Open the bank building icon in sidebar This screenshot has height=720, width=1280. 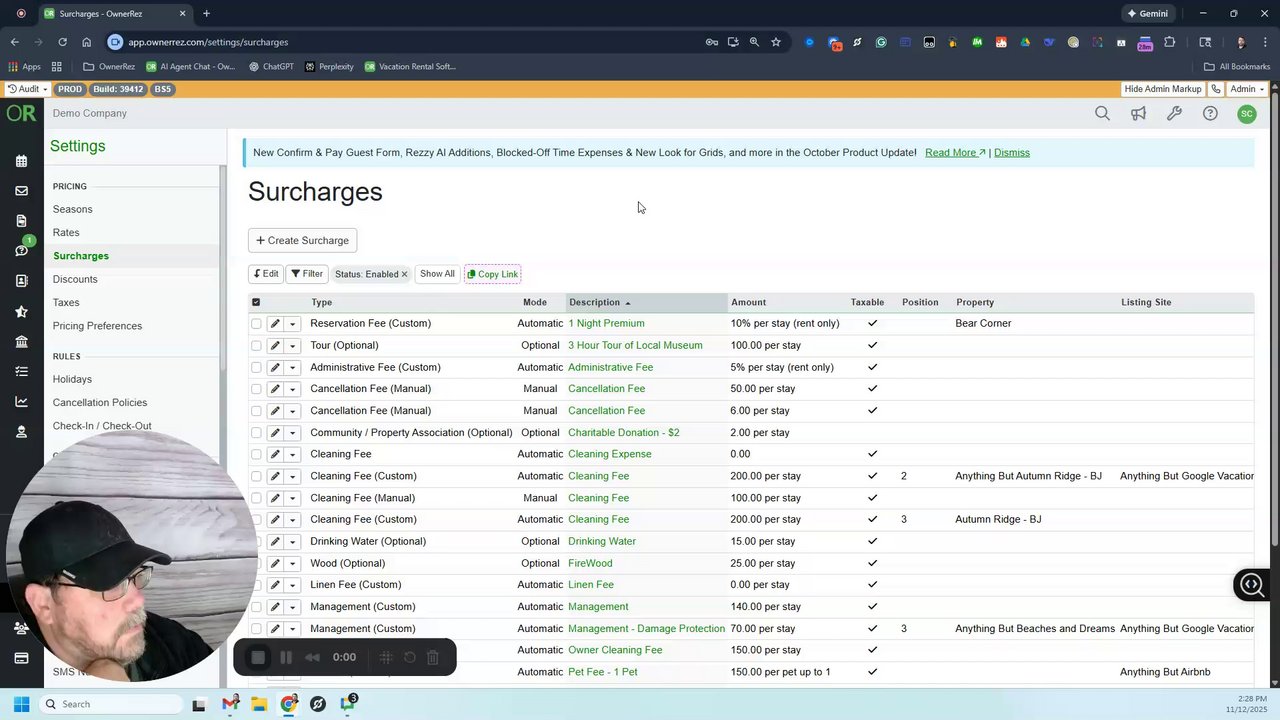[21, 342]
